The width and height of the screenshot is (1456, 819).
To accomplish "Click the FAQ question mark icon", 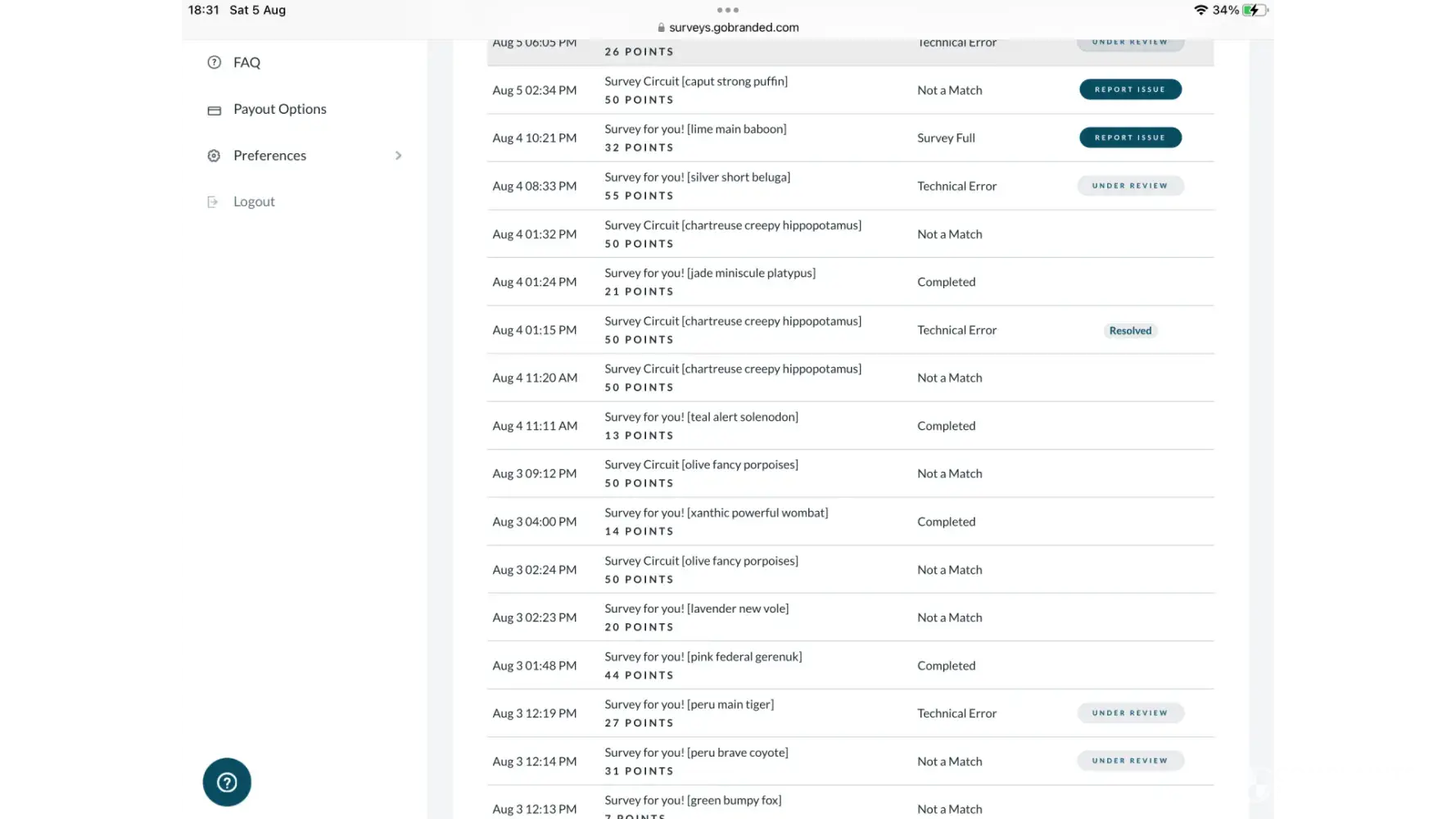I will click(214, 62).
